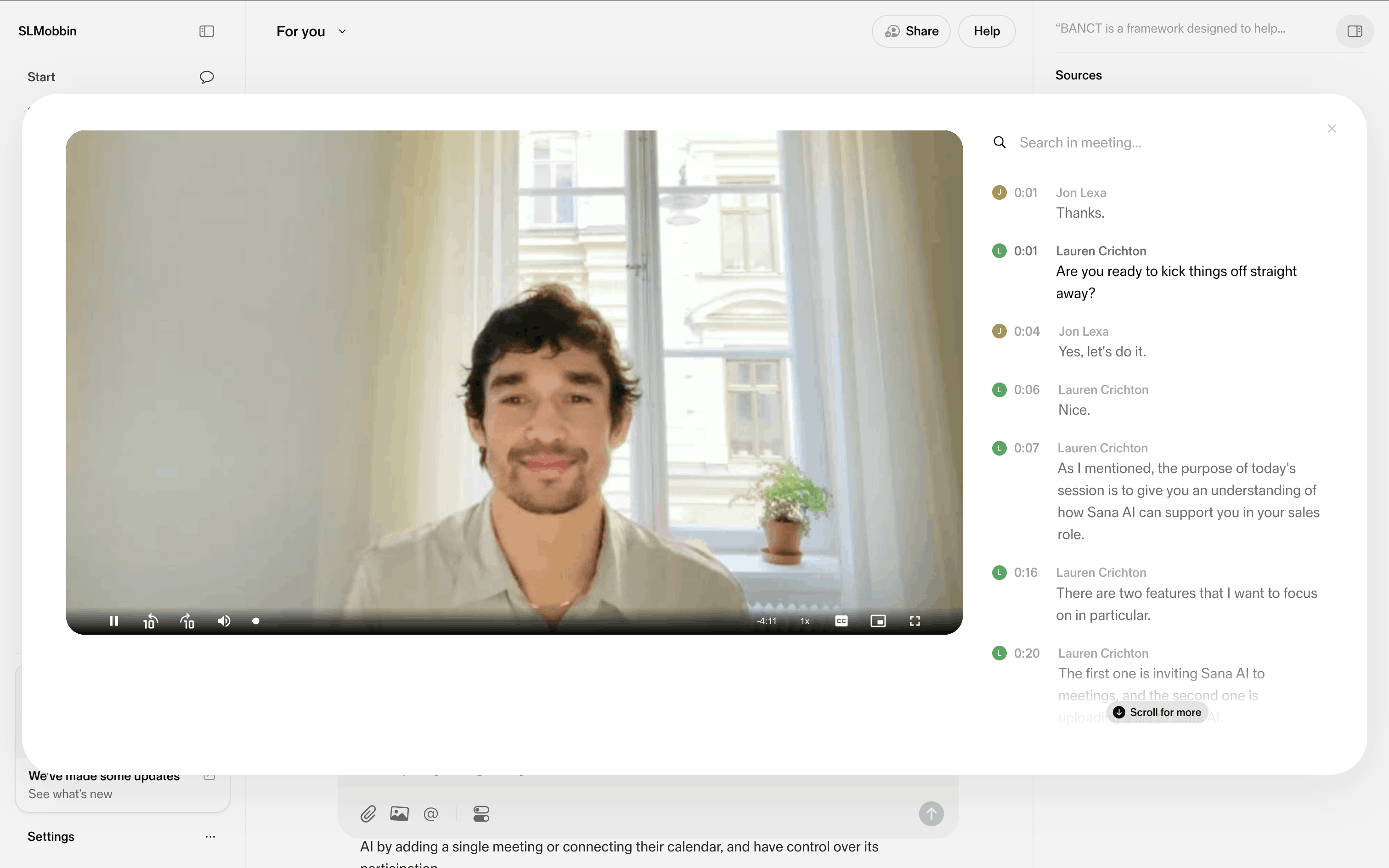Screen dimensions: 1389x868
Task: Change the 1x playback speed
Action: click(805, 621)
